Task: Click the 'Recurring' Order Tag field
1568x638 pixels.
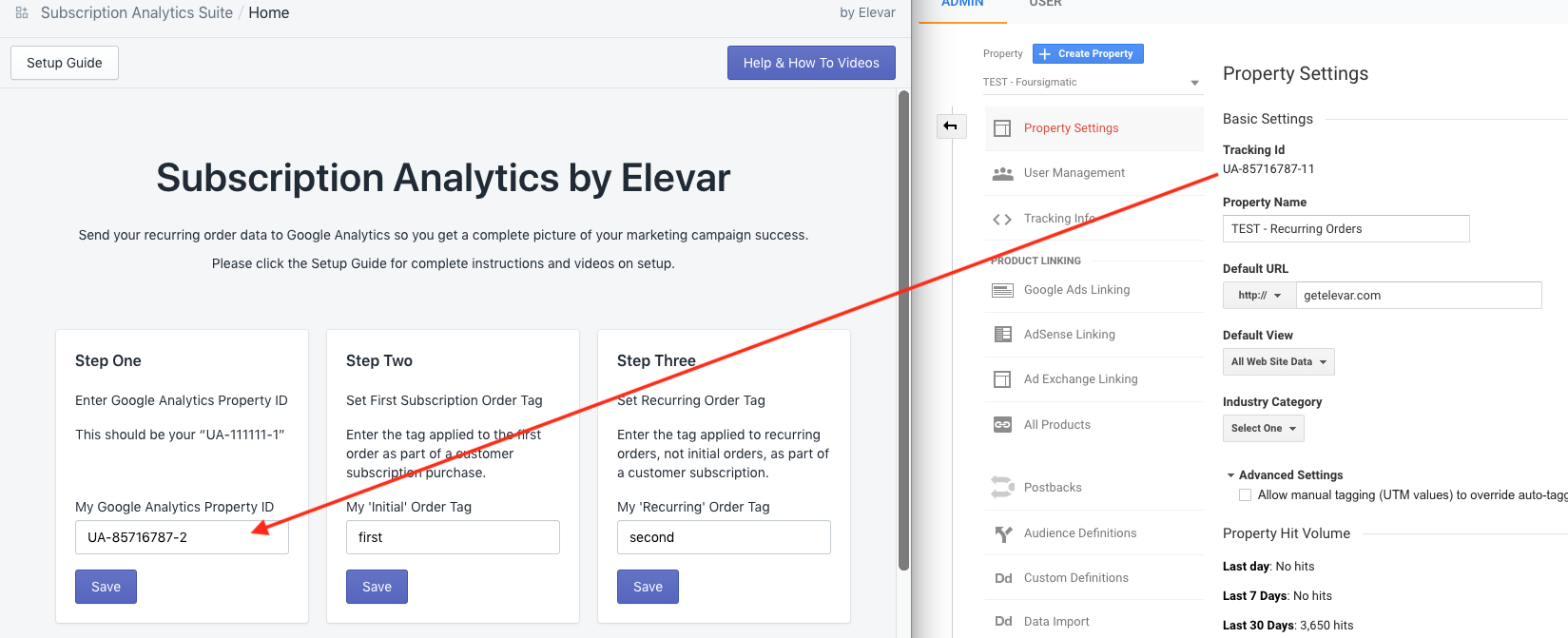Action: [724, 537]
